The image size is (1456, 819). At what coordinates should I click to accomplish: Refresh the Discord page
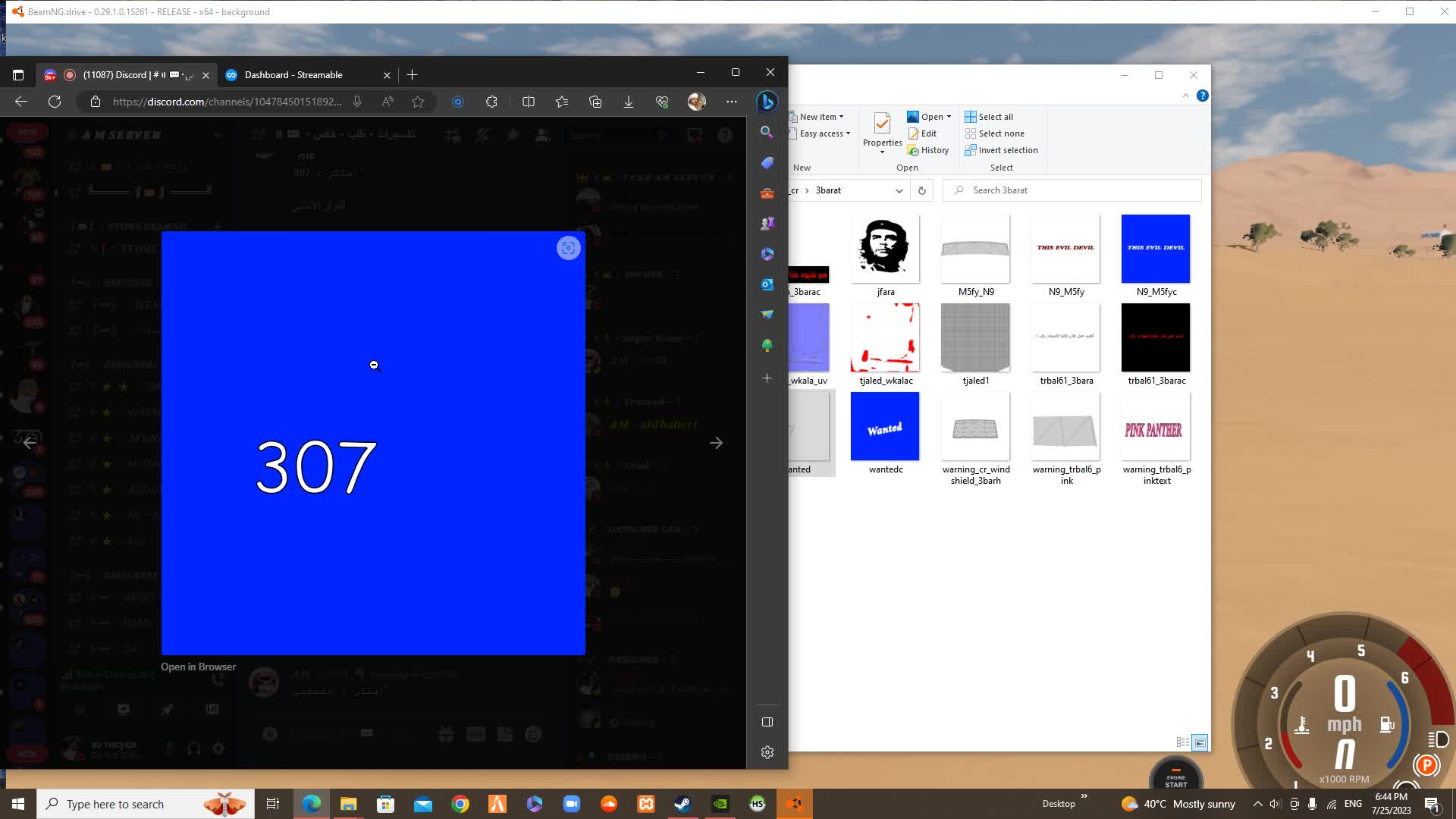55,102
